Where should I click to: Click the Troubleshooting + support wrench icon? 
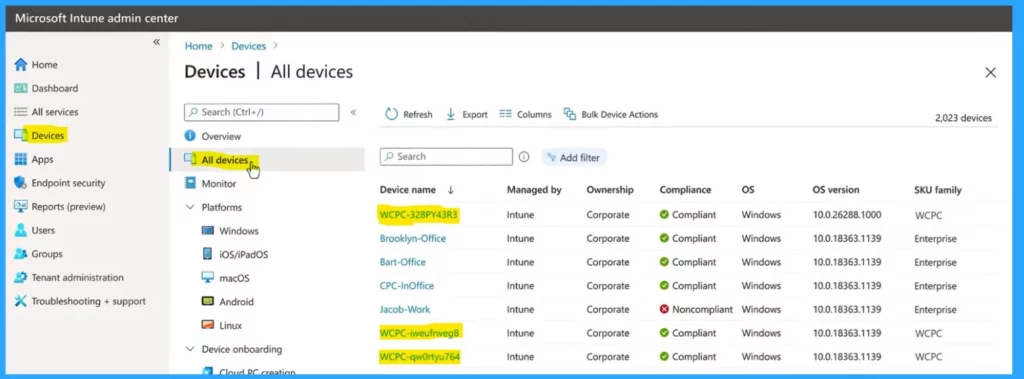20,301
